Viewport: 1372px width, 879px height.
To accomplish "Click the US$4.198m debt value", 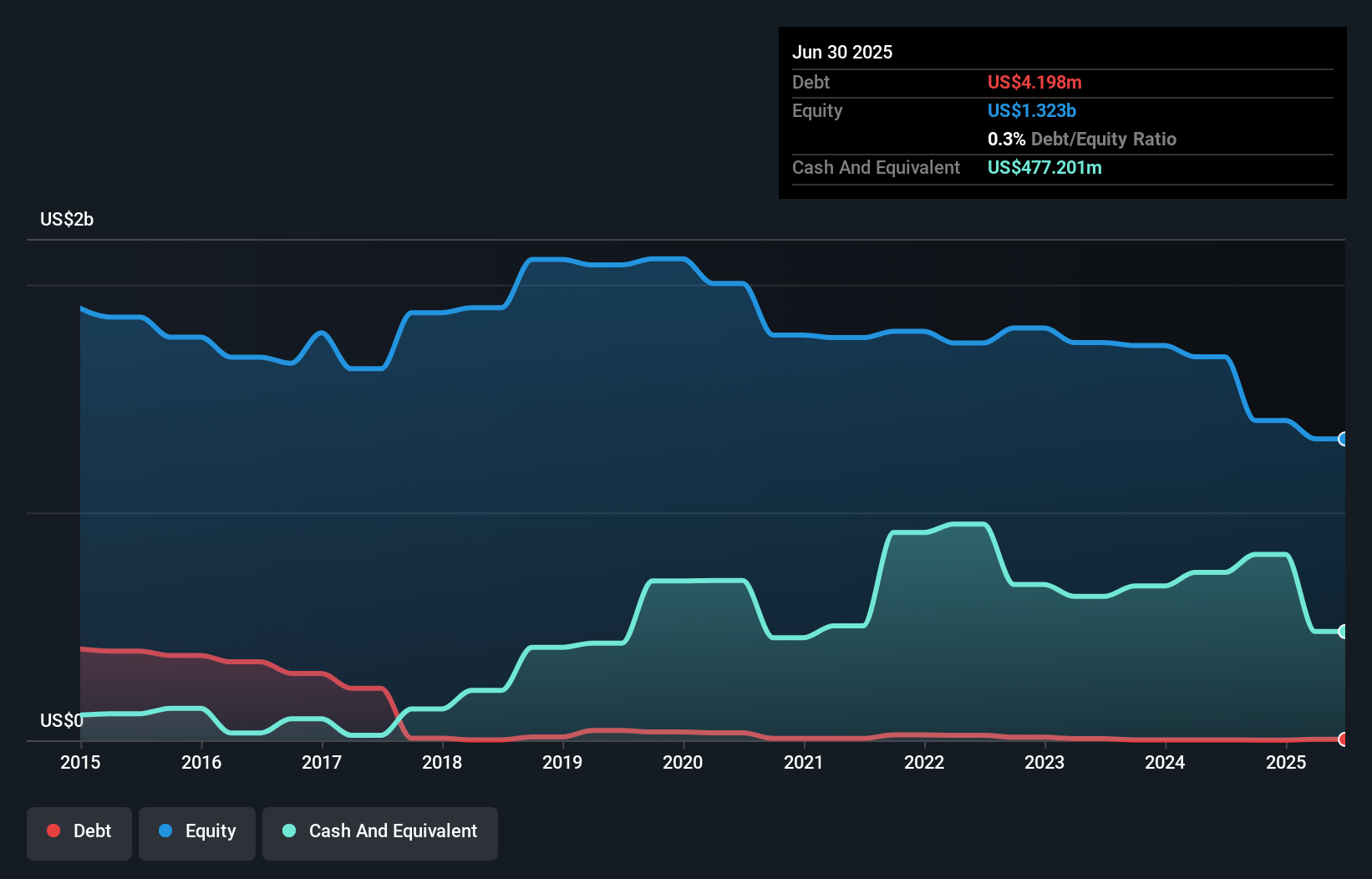I will pos(1034,82).
